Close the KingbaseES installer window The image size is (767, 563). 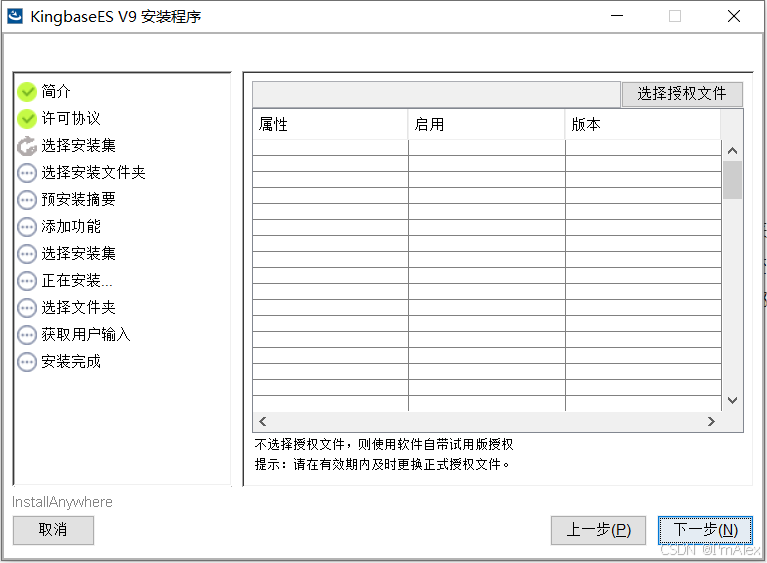click(x=734, y=16)
